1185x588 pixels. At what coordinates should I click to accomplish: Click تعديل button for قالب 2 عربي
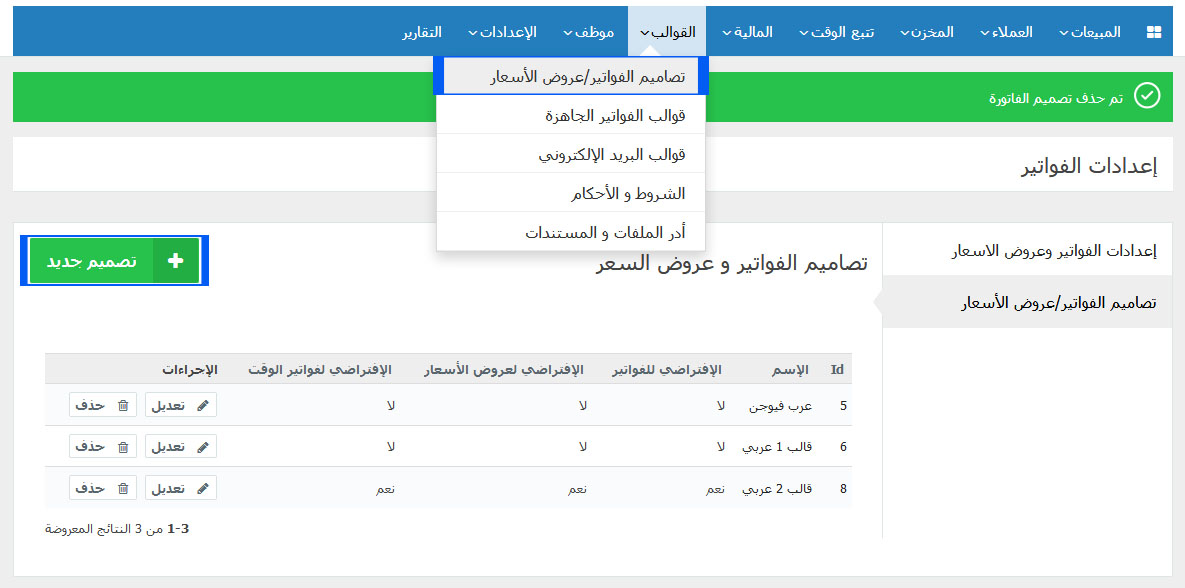click(181, 488)
